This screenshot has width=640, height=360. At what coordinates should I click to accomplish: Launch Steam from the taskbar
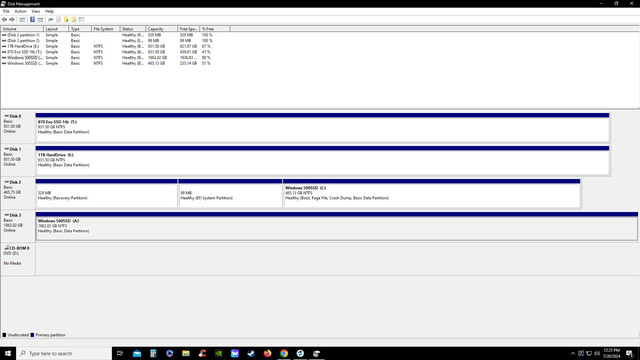[251, 353]
